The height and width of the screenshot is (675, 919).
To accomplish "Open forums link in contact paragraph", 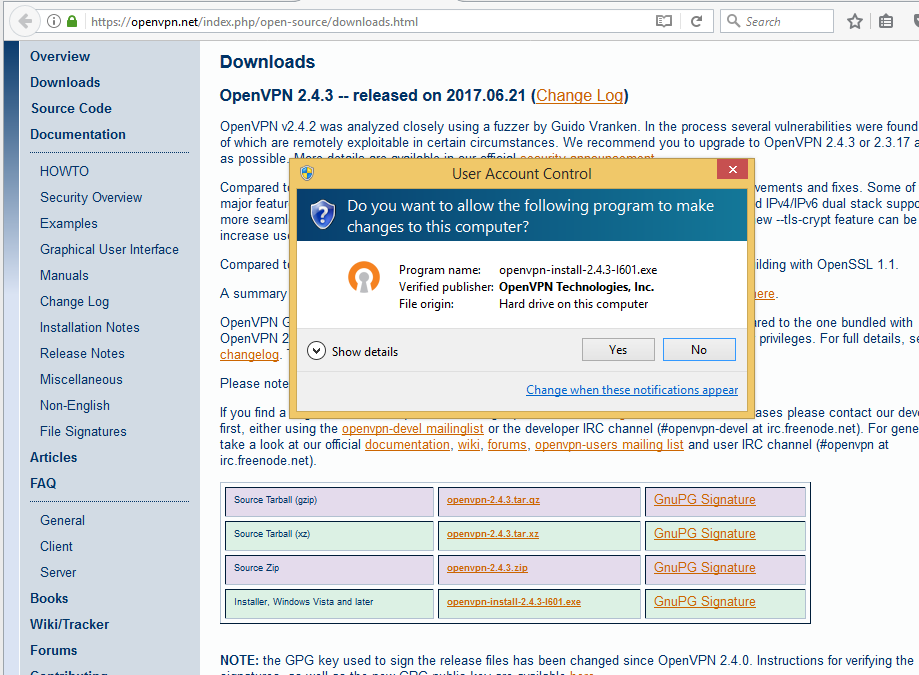I will coord(508,445).
